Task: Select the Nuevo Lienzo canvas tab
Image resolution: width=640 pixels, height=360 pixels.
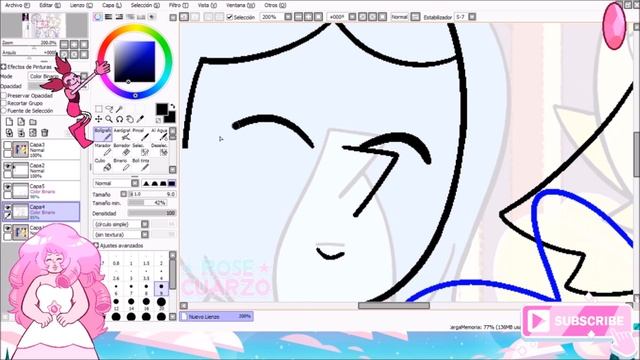Action: pyautogui.click(x=216, y=316)
